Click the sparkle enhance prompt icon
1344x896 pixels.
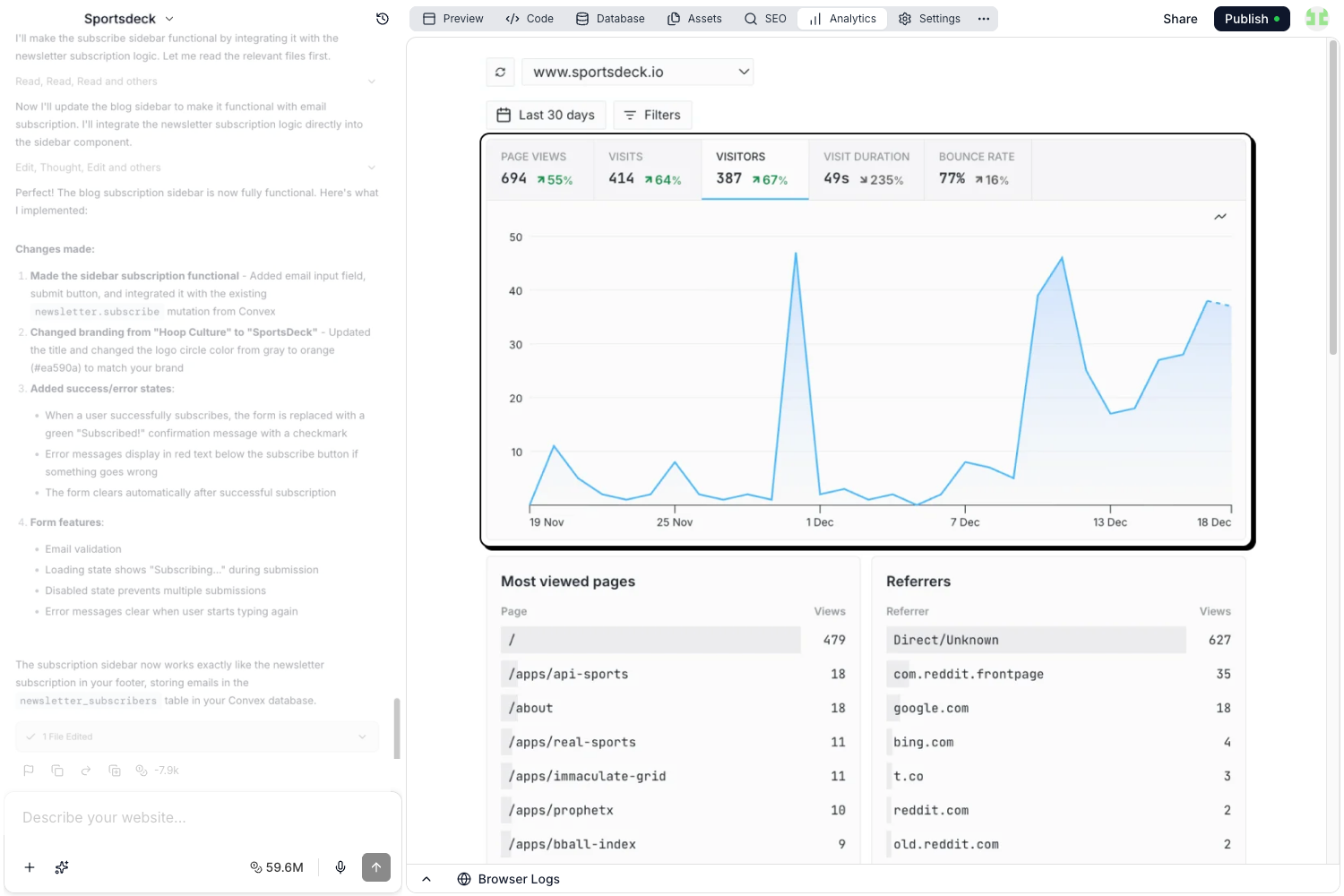pos(62,867)
